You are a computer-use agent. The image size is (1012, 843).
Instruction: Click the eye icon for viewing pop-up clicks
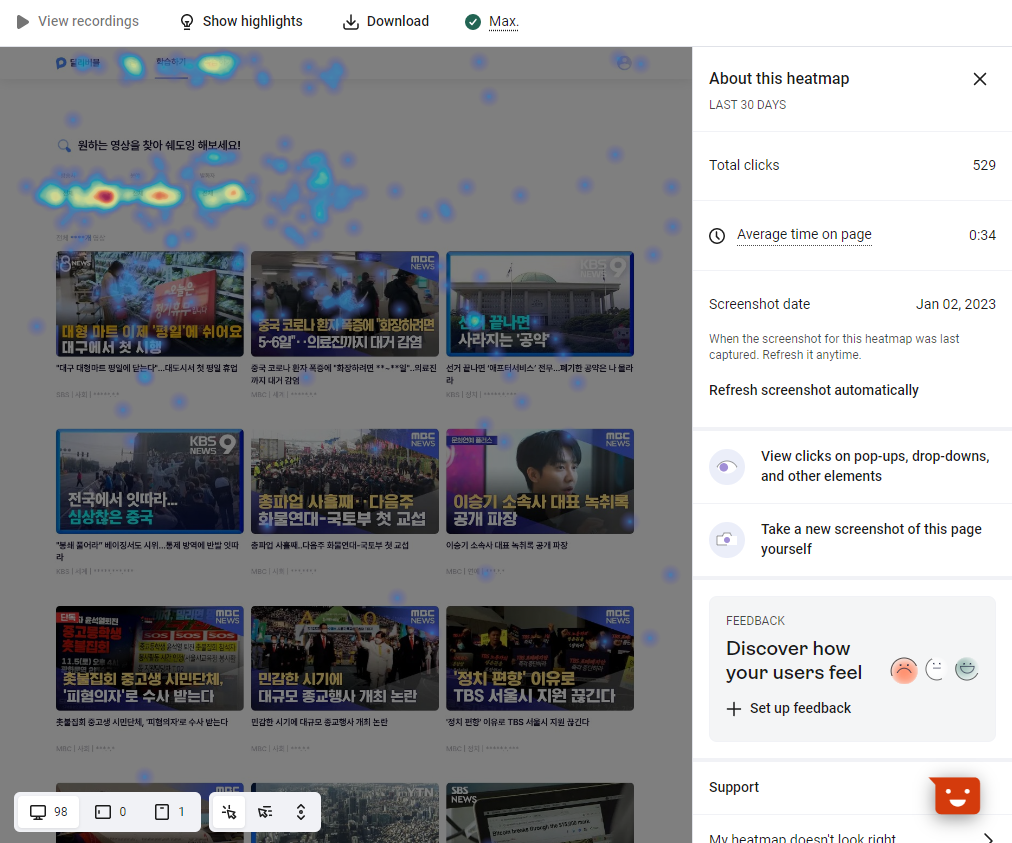[x=727, y=467]
